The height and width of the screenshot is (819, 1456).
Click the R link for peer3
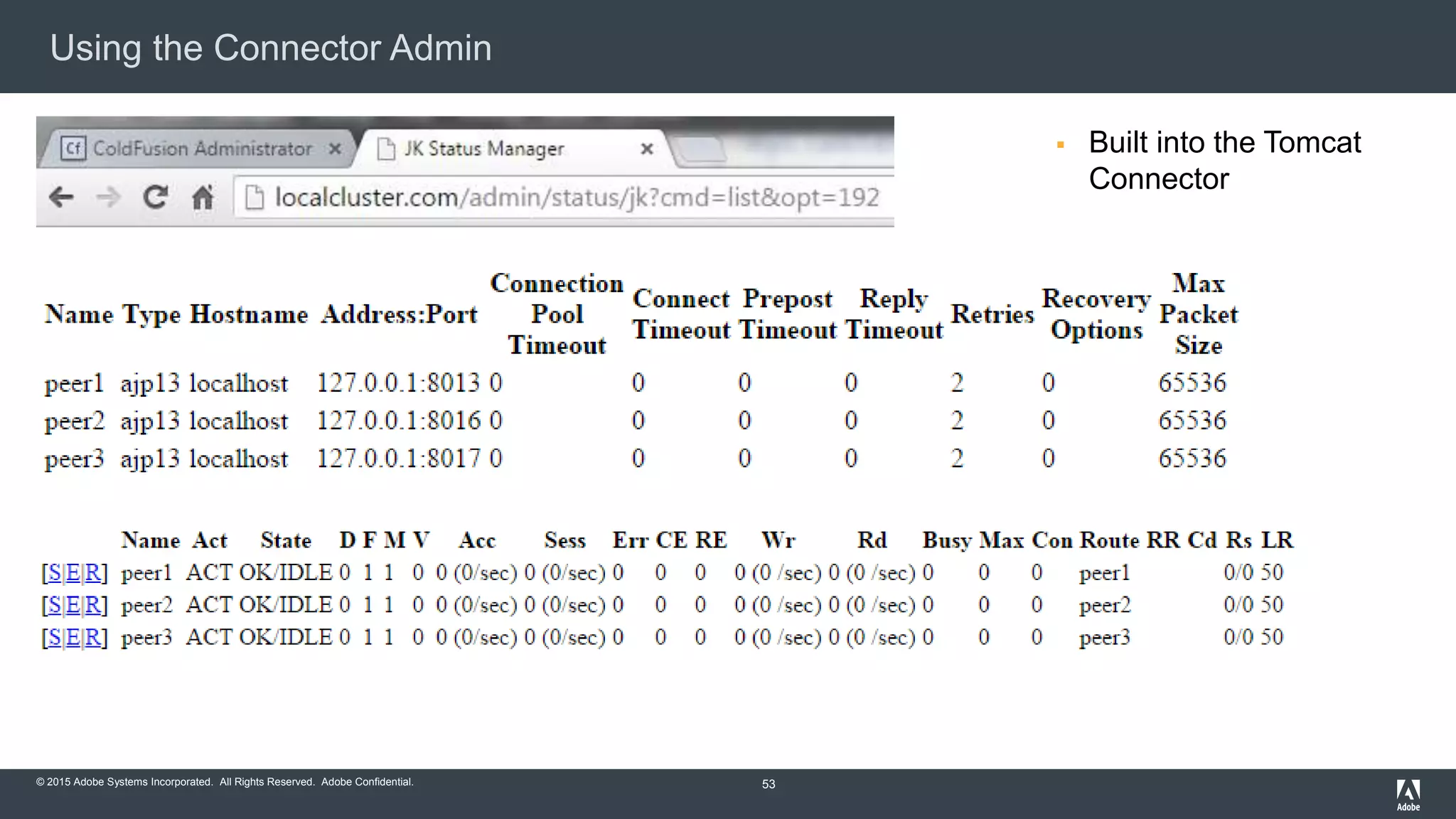(92, 637)
